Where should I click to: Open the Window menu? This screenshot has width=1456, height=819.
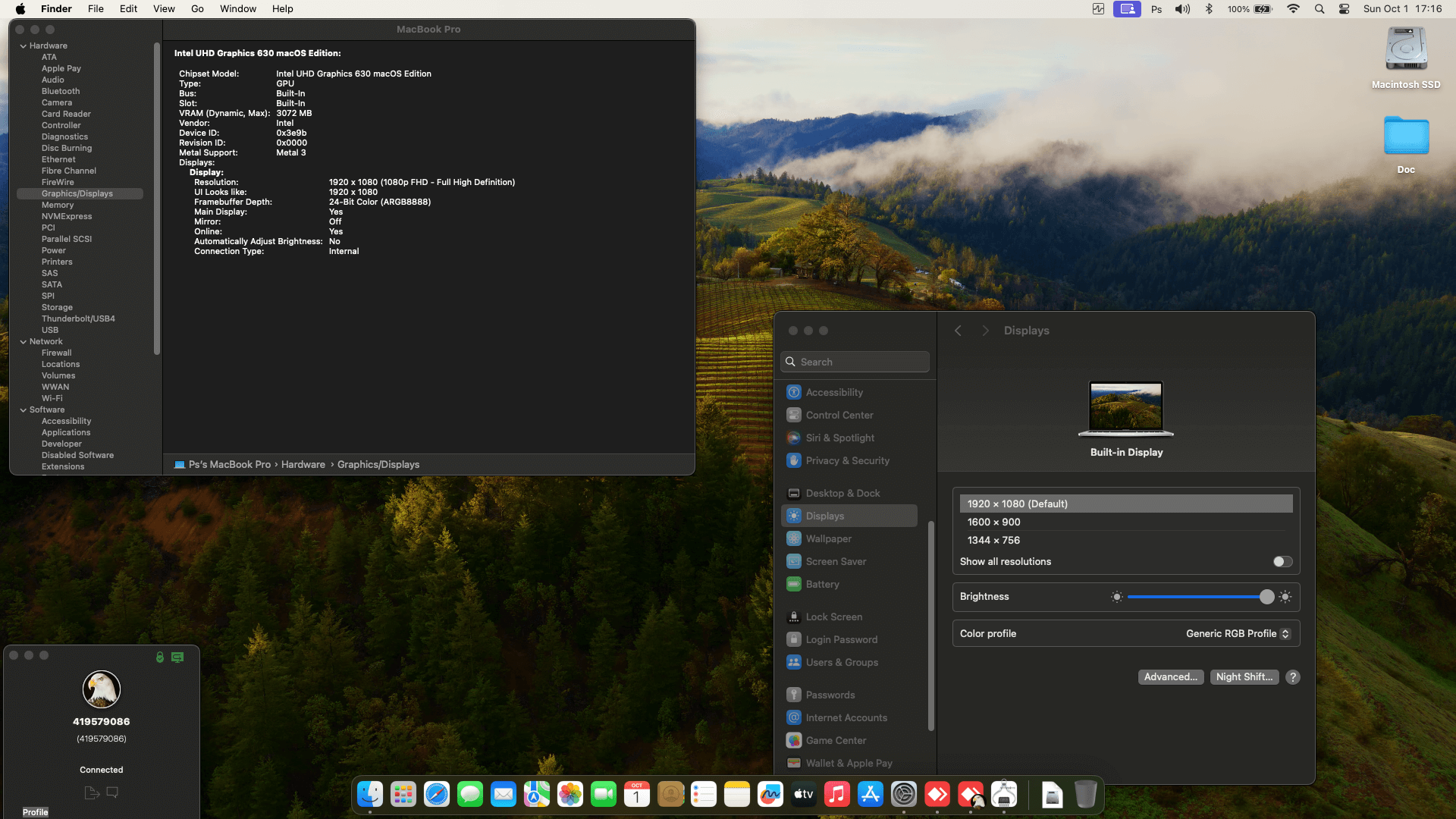click(x=238, y=9)
